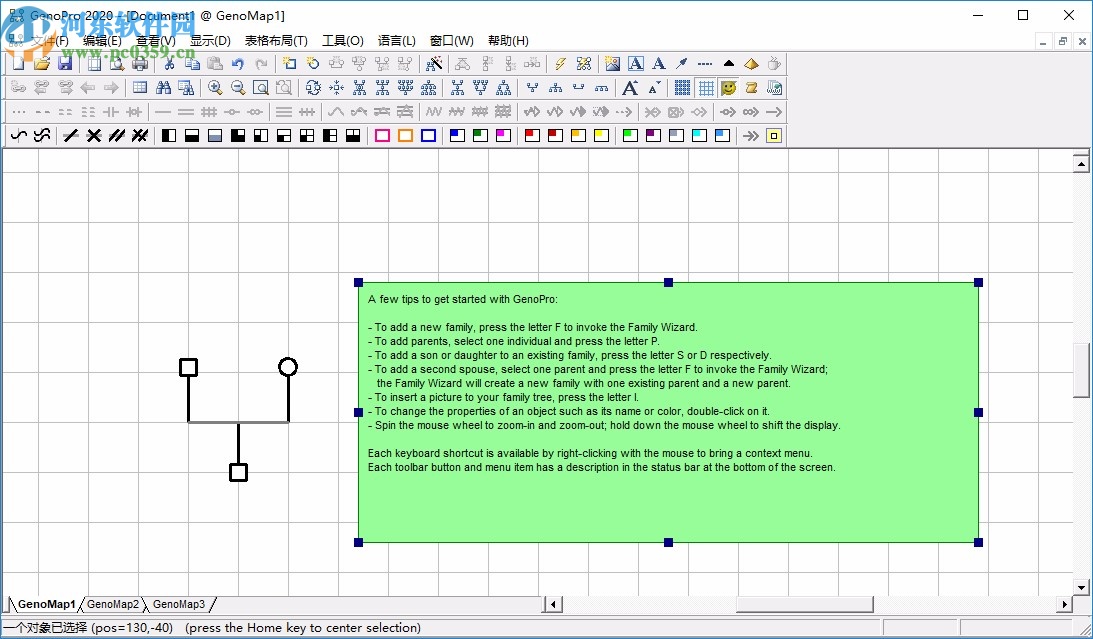Image resolution: width=1093 pixels, height=639 pixels.
Task: Click the vertical scrollbar down arrow
Action: [1081, 587]
